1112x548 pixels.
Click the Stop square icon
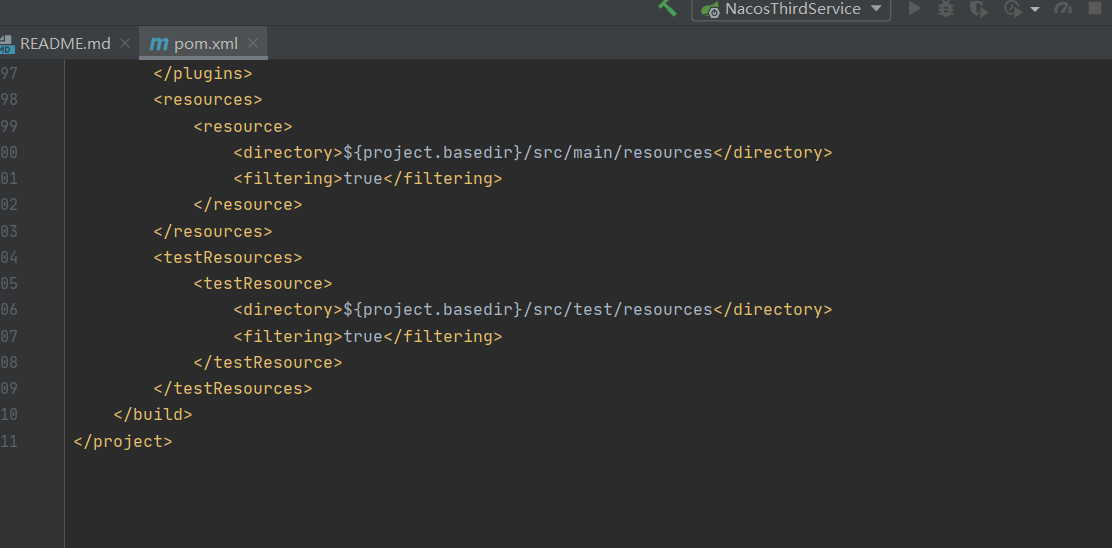[1094, 9]
